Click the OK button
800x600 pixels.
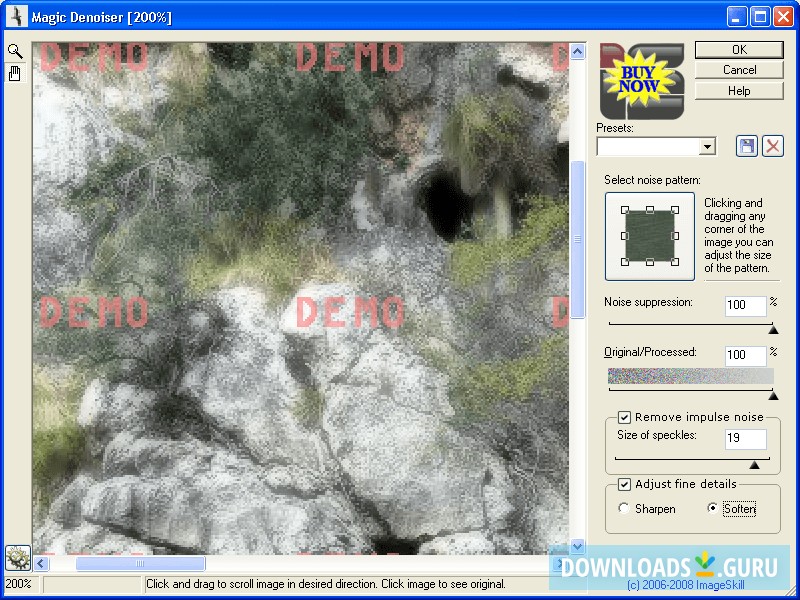coord(738,49)
